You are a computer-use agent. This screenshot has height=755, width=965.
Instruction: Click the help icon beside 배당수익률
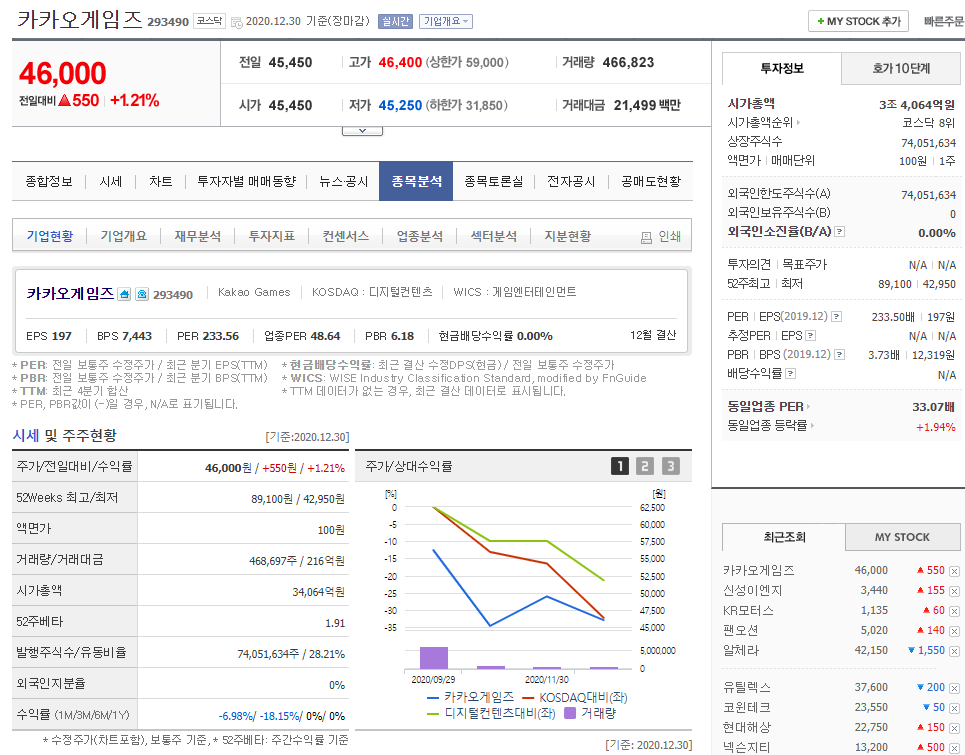(791, 374)
